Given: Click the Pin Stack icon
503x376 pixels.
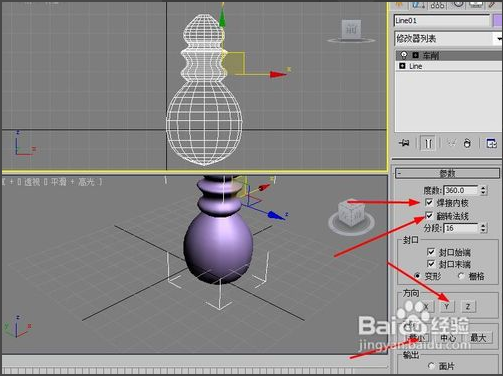Looking at the screenshot, I should (404, 144).
